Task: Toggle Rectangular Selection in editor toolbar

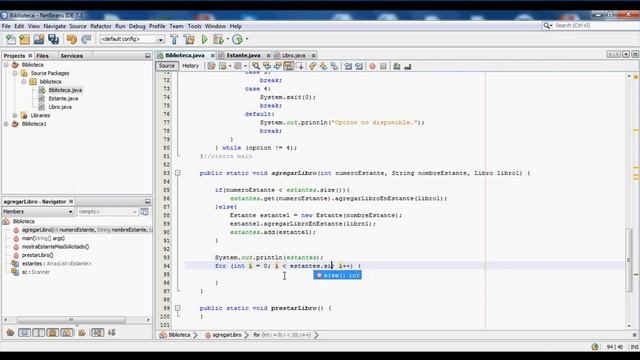Action: [300, 66]
